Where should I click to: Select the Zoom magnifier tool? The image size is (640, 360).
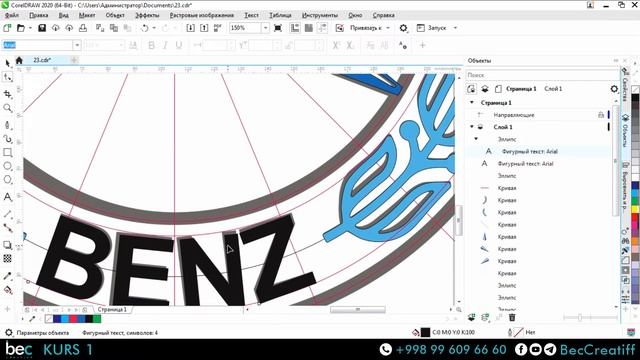(x=7, y=108)
